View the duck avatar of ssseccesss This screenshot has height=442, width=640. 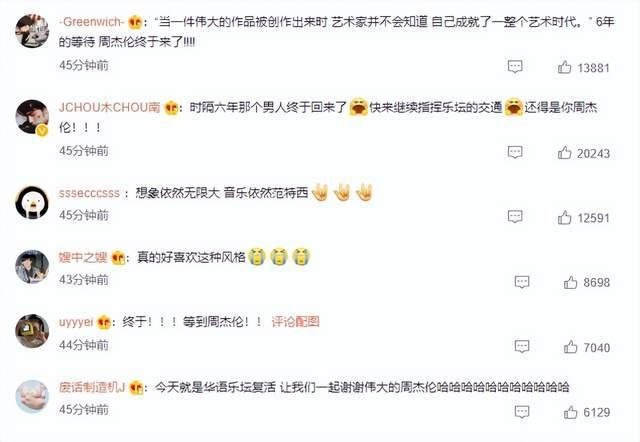(32, 202)
